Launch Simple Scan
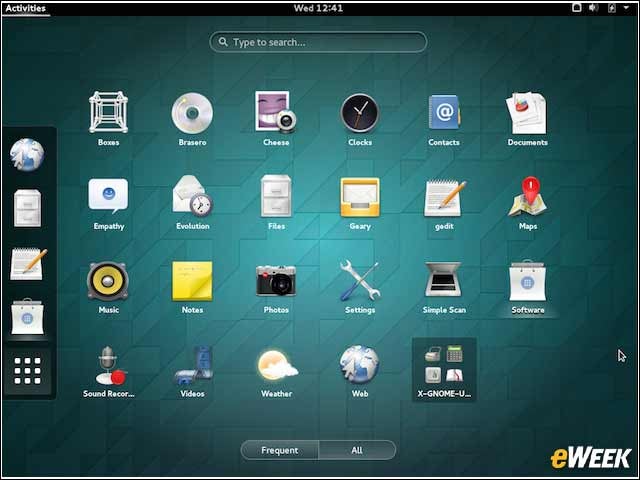Viewport: 640px width, 480px height. 444,287
